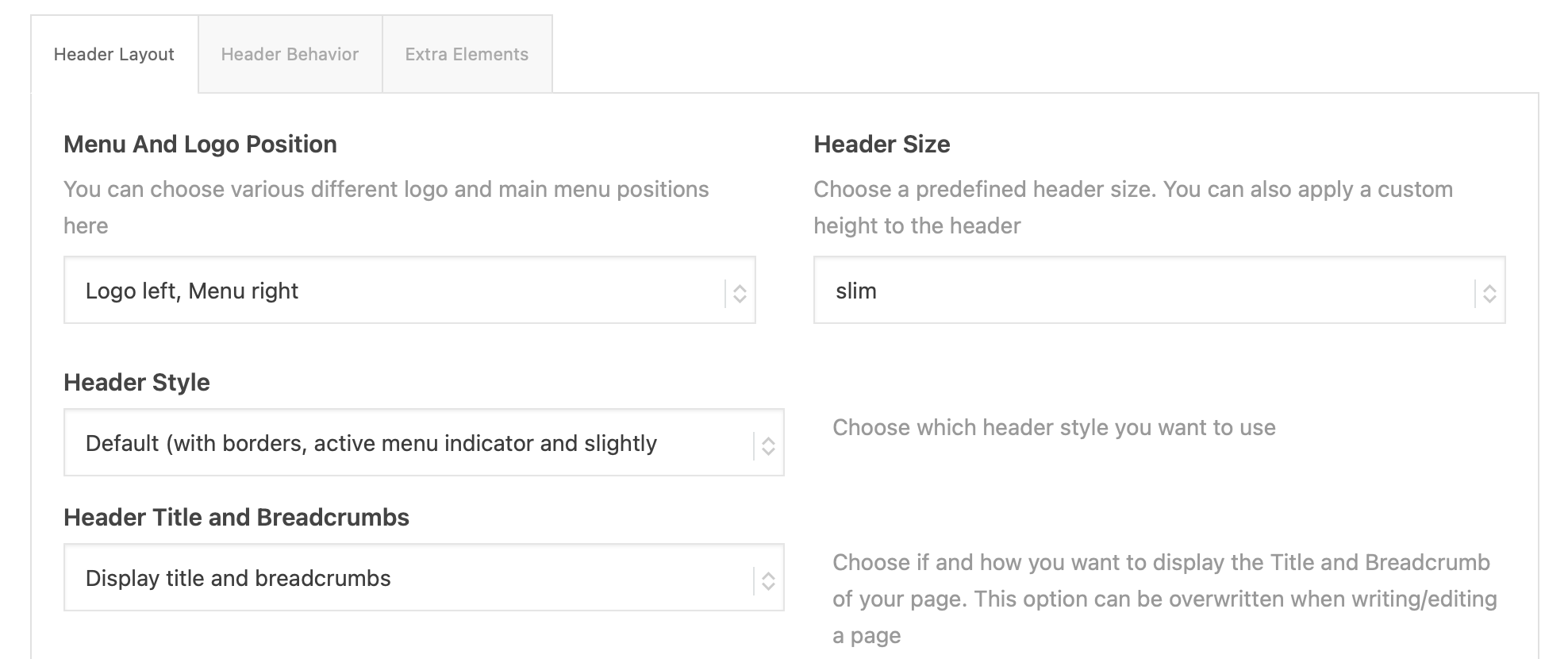Click the 'Header Title and Breadcrumbs' heading
This screenshot has height=659, width=1568.
[x=236, y=518]
